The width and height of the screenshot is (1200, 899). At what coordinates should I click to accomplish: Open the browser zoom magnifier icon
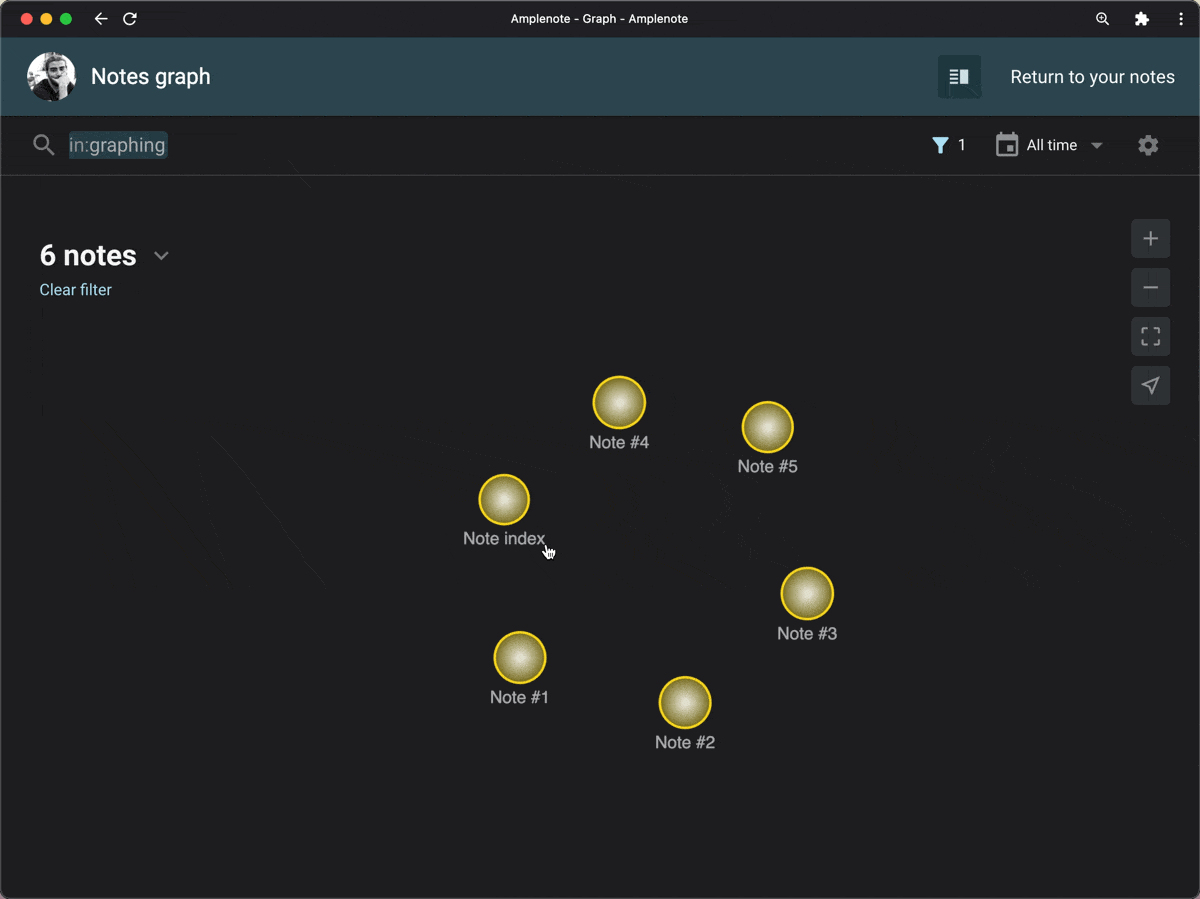pos(1103,19)
